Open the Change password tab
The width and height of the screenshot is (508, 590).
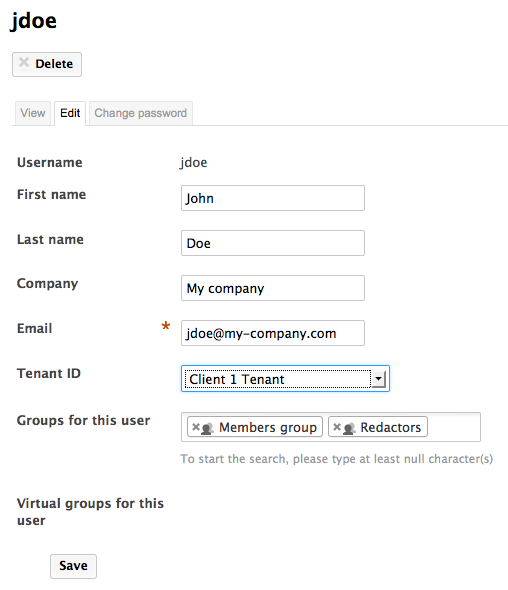(x=141, y=113)
